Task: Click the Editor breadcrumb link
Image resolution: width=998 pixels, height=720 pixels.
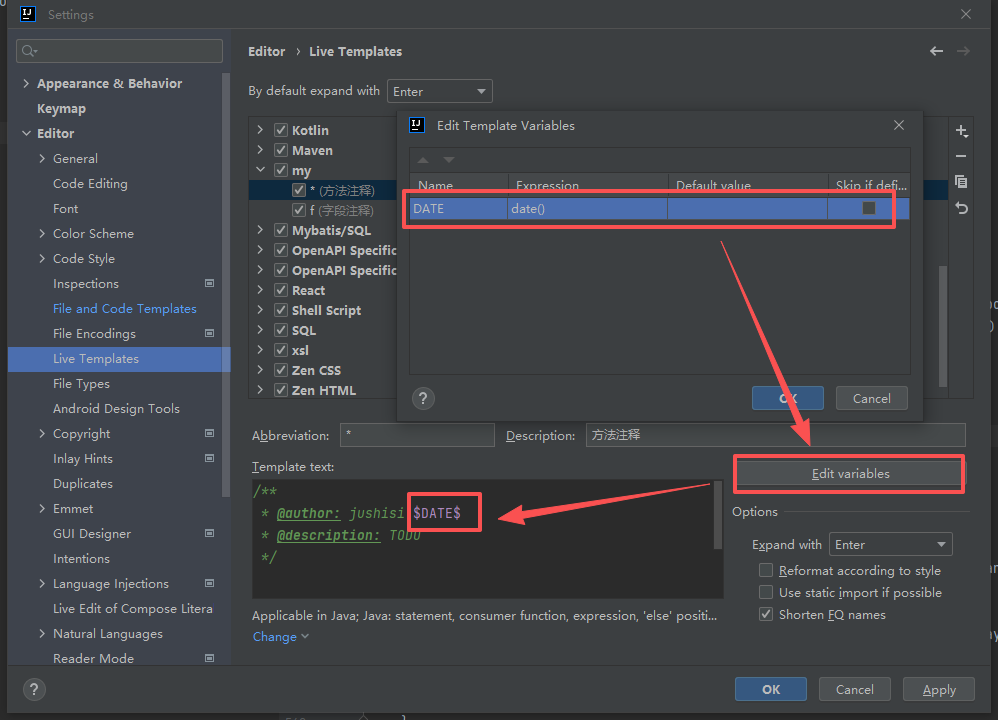Action: coord(267,52)
